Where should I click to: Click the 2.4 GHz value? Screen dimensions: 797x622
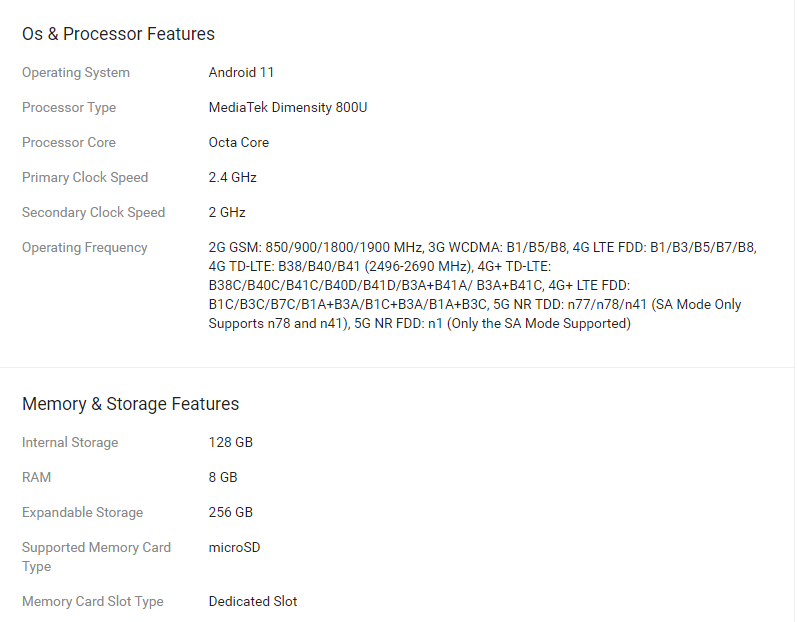[232, 178]
